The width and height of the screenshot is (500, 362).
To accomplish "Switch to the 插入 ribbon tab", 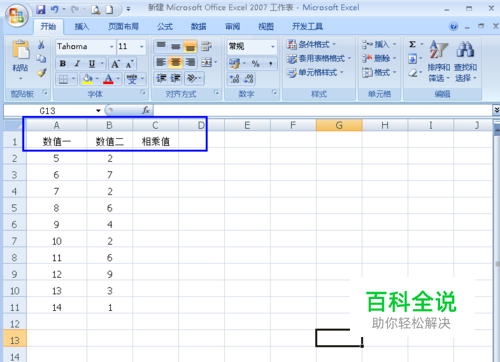I will pos(82,26).
